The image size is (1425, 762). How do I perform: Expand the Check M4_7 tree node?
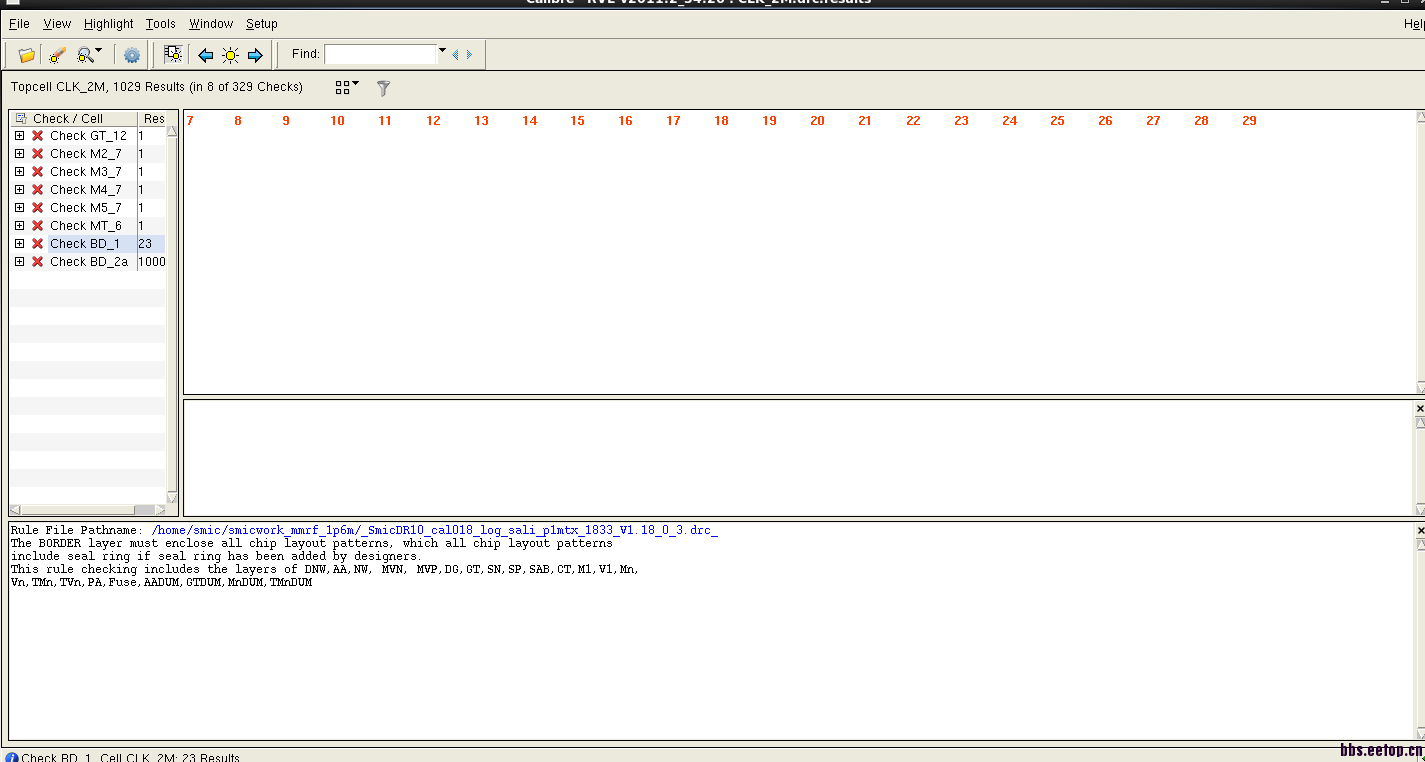click(x=19, y=190)
